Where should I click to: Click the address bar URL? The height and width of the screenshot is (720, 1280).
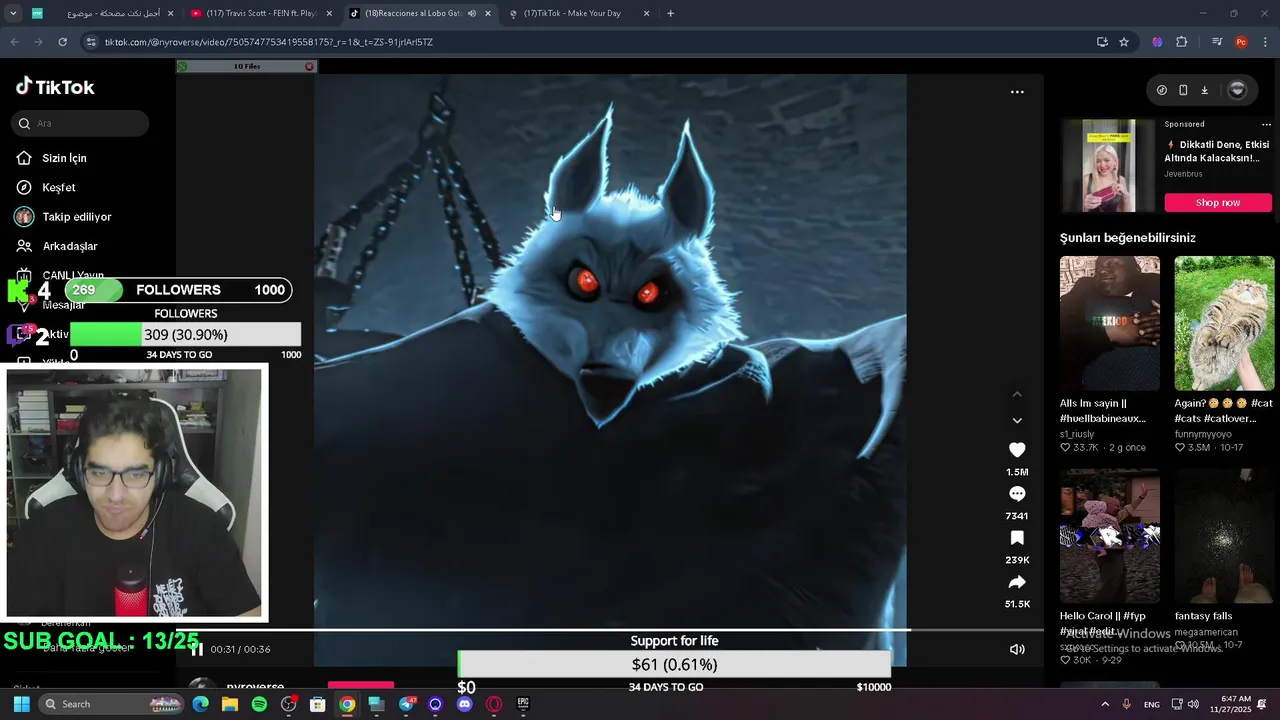coord(269,42)
